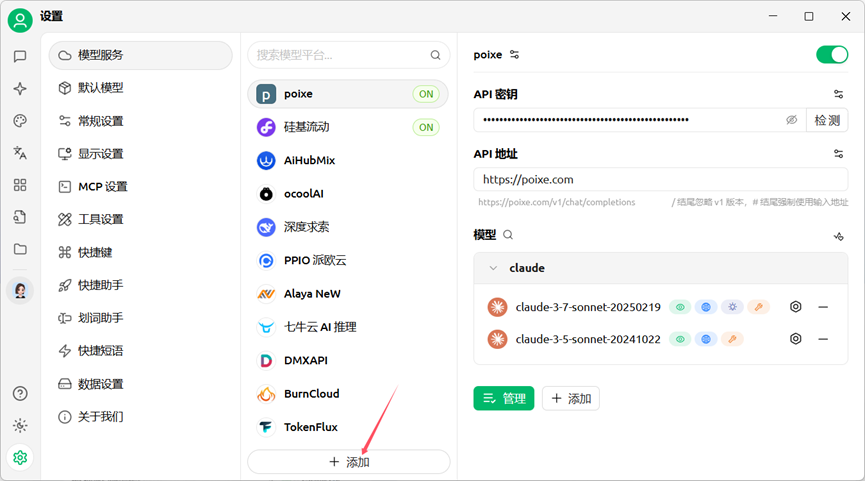Click the vision tag on claude-3-5-sonnet
The height and width of the screenshot is (481, 865).
click(x=680, y=339)
